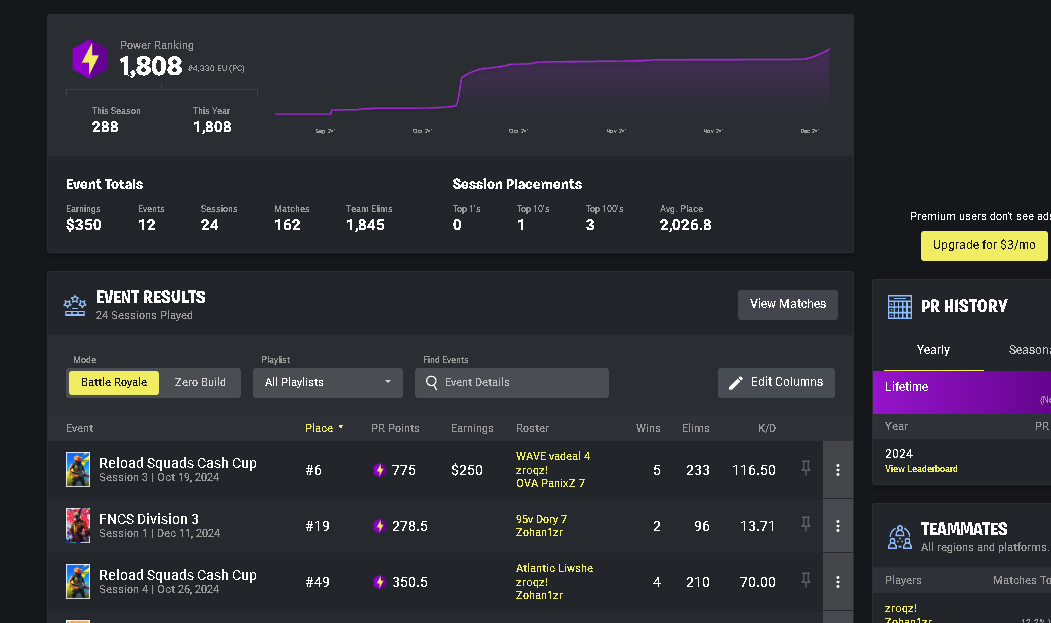Open roster player 95v Dory 7
Viewport: 1051px width, 623px height.
click(541, 519)
